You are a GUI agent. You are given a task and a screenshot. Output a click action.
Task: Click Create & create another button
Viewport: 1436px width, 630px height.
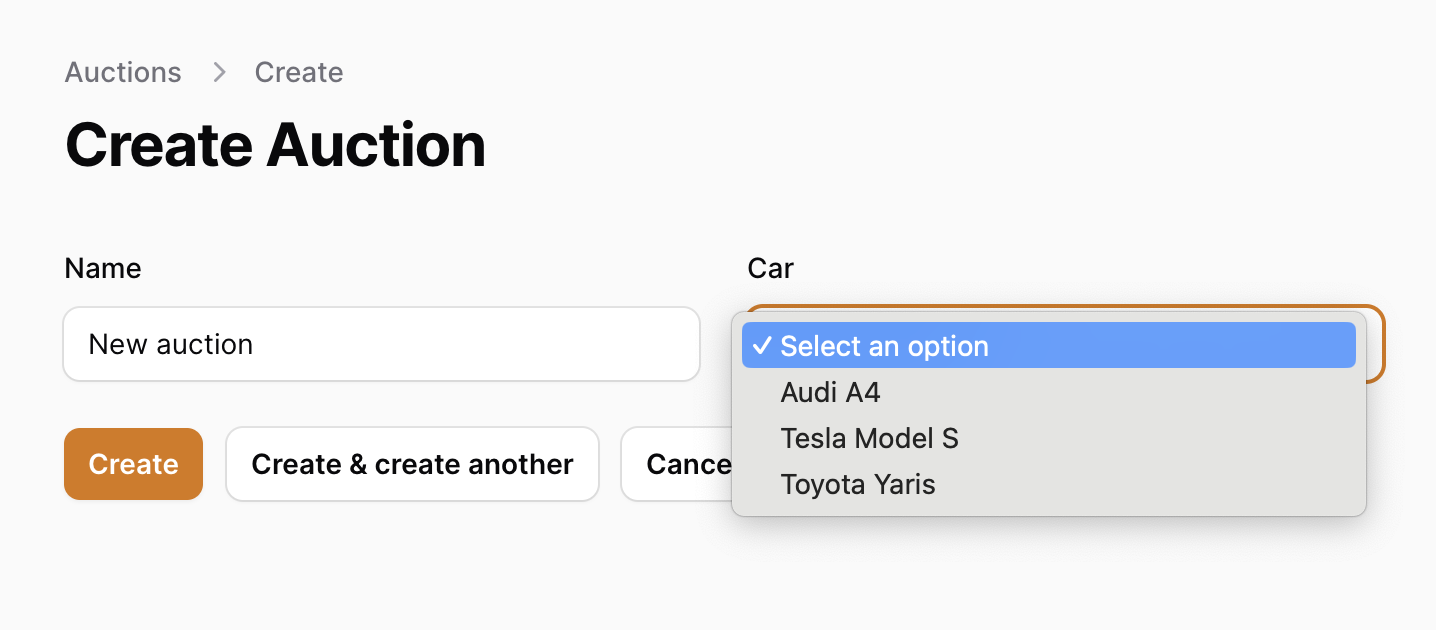[412, 464]
